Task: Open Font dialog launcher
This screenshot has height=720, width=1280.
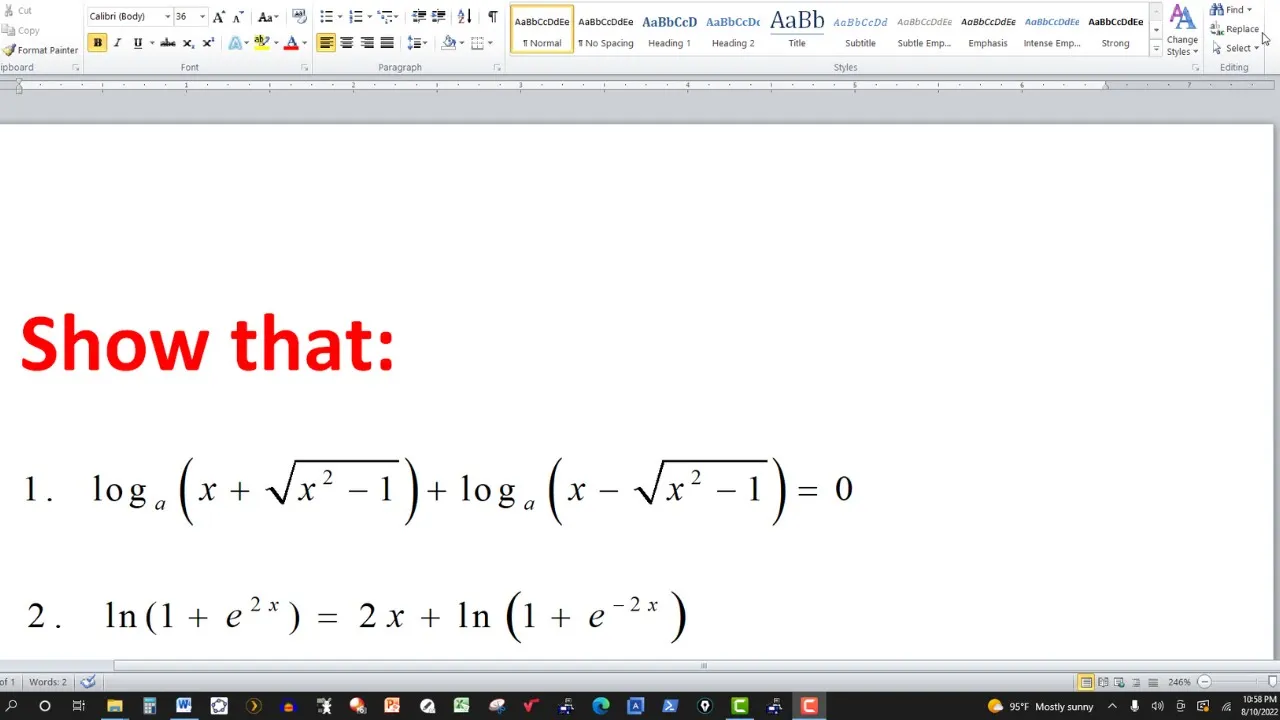Action: tap(304, 68)
